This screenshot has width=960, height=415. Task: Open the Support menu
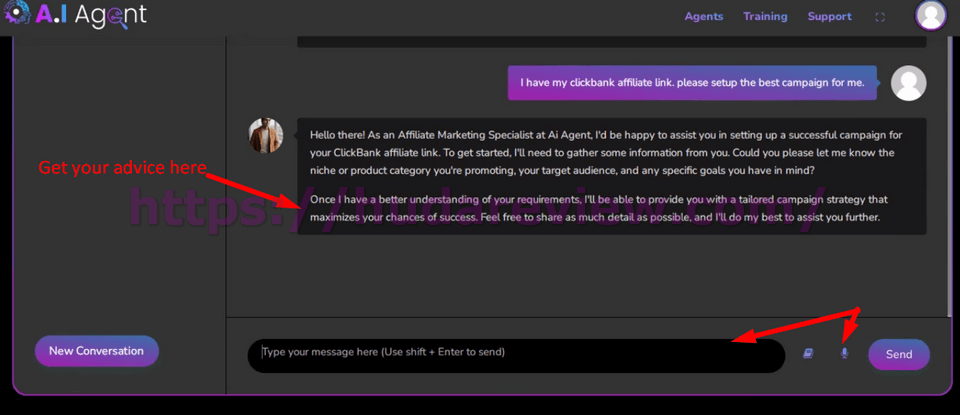click(x=829, y=17)
